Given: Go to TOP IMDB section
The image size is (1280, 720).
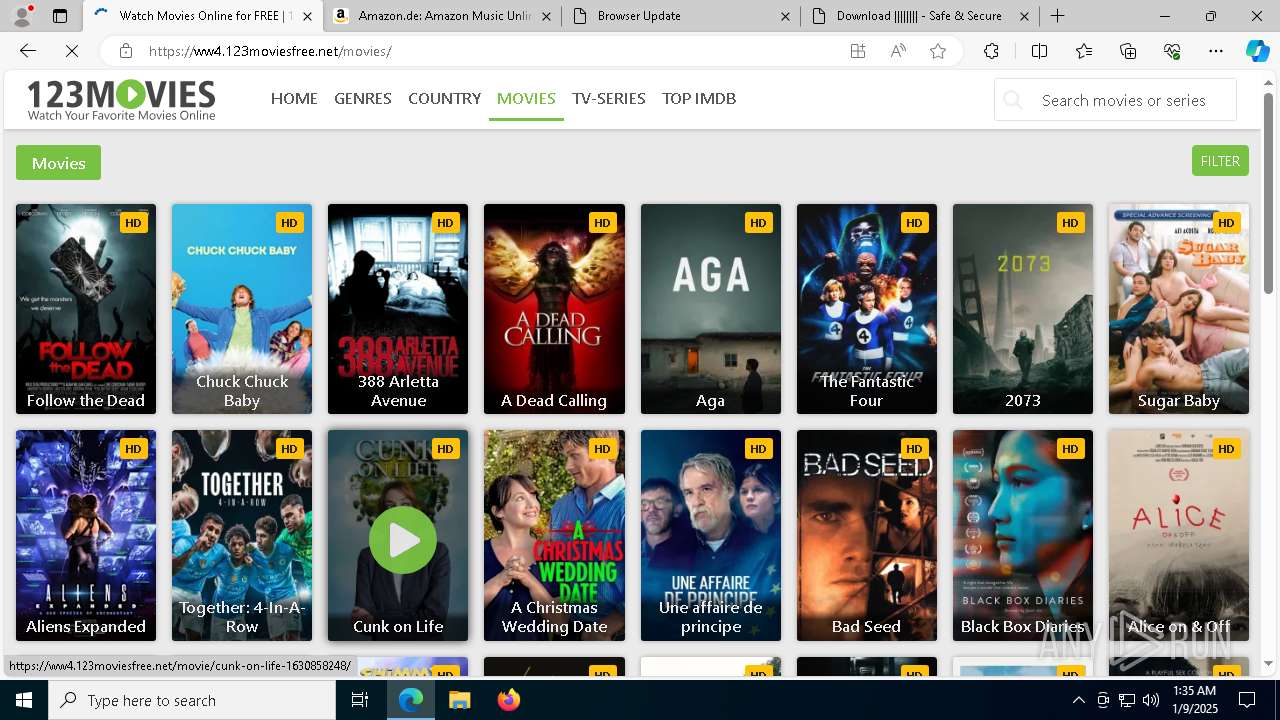Looking at the screenshot, I should click(699, 98).
